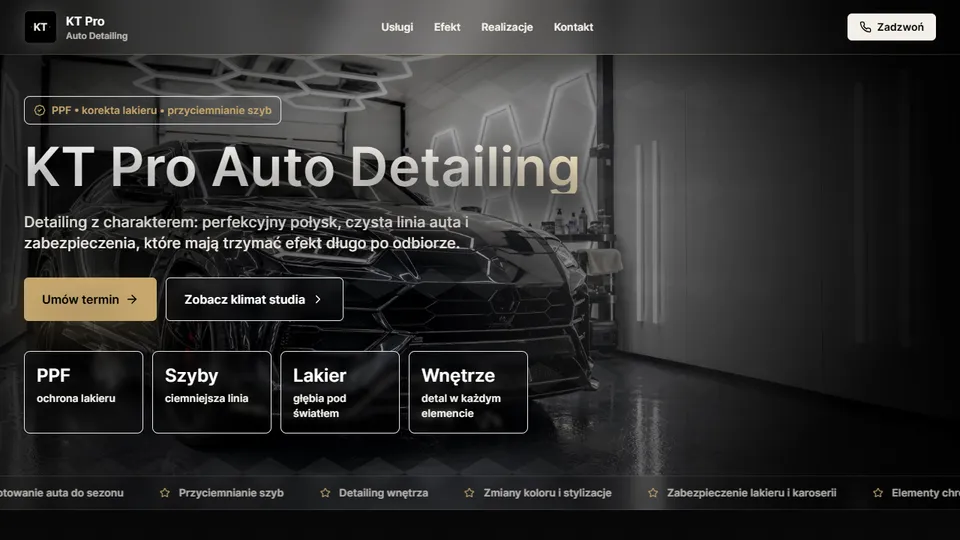Click Zmiany koloru i stylizacje text
Screen dimensions: 960x540
pyautogui.click(x=547, y=493)
